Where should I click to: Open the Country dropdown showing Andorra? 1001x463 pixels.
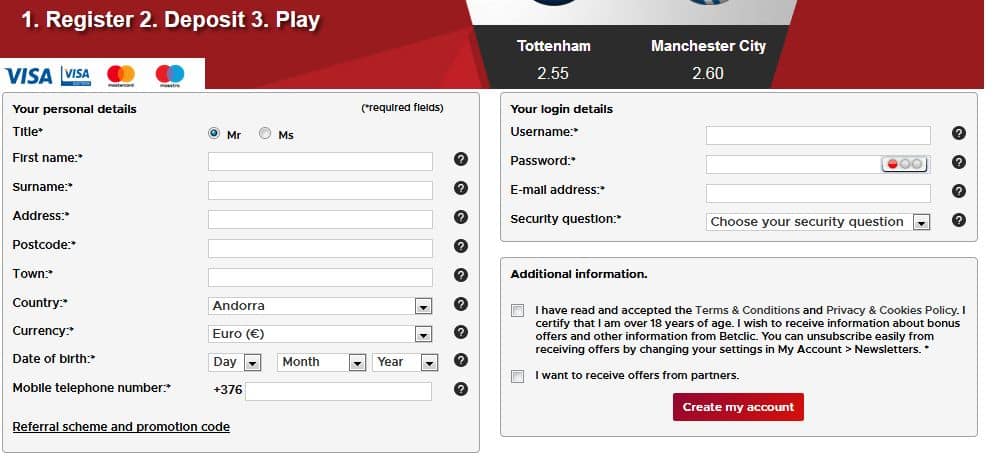[320, 306]
